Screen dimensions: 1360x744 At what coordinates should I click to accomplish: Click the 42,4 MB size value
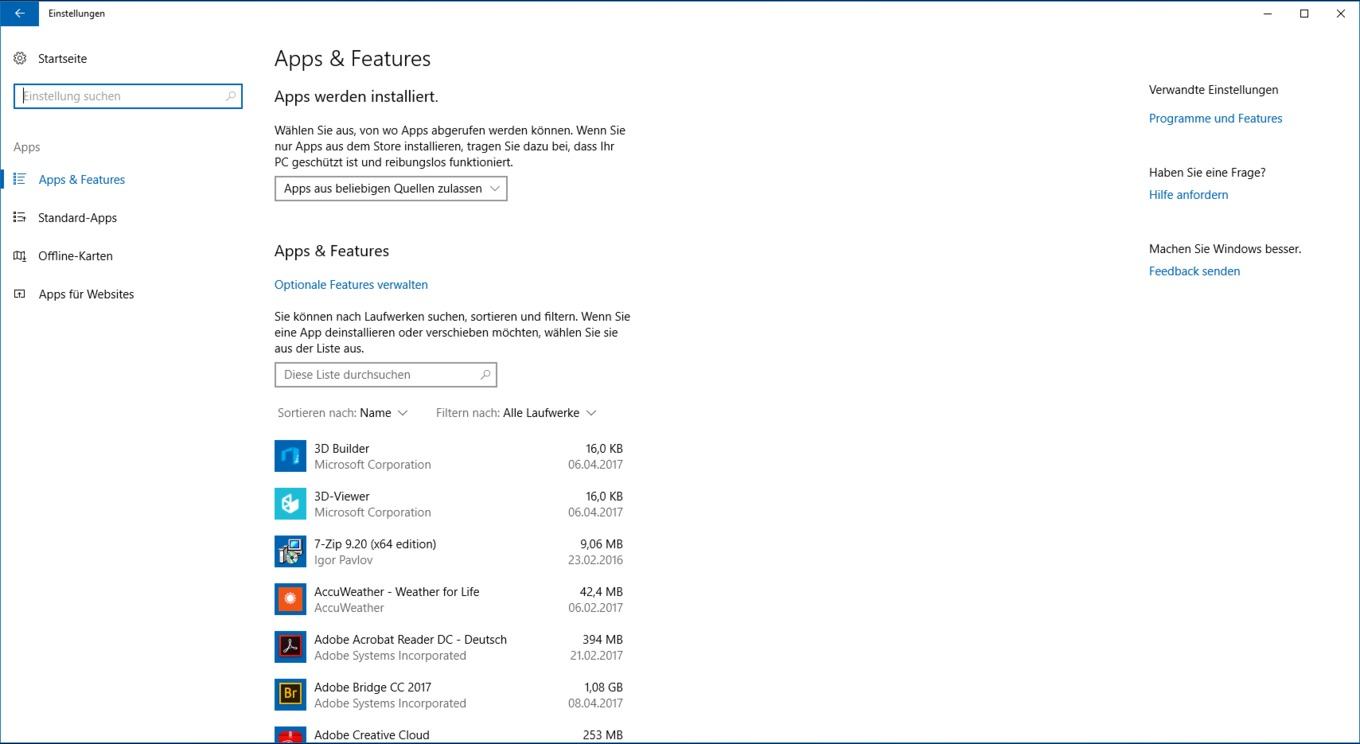[601, 592]
